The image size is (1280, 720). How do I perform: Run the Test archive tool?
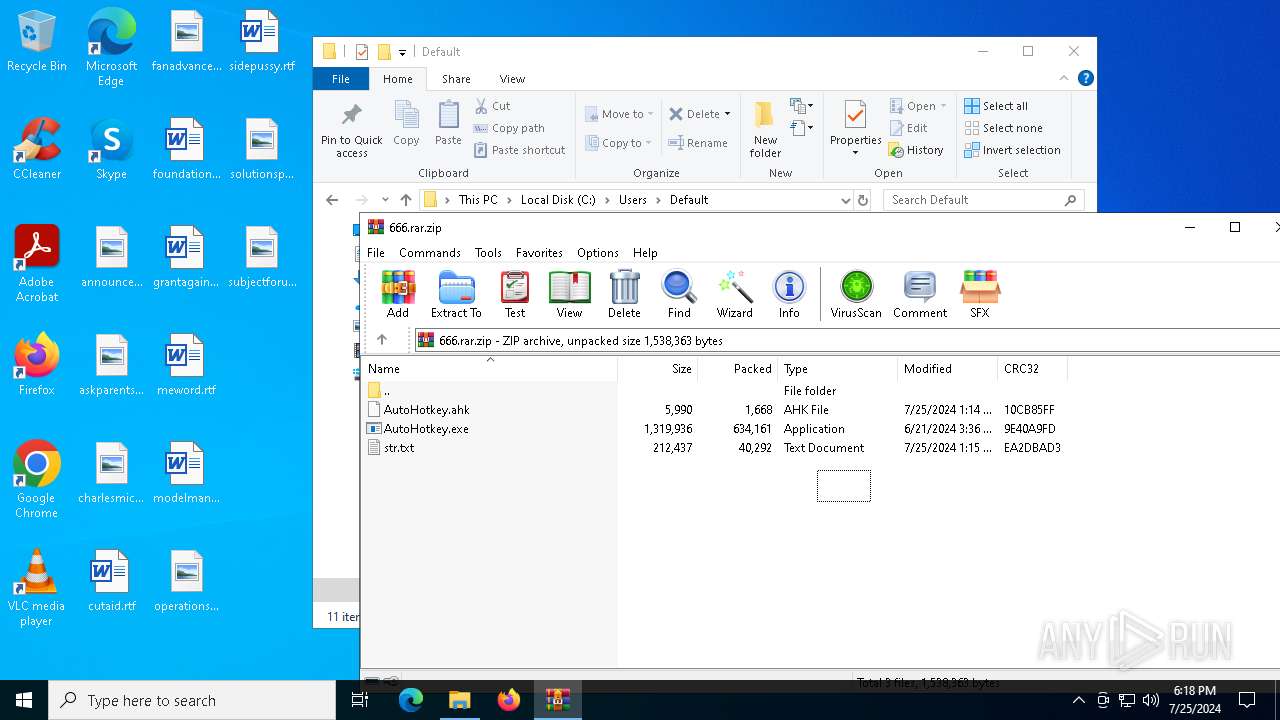pyautogui.click(x=515, y=294)
